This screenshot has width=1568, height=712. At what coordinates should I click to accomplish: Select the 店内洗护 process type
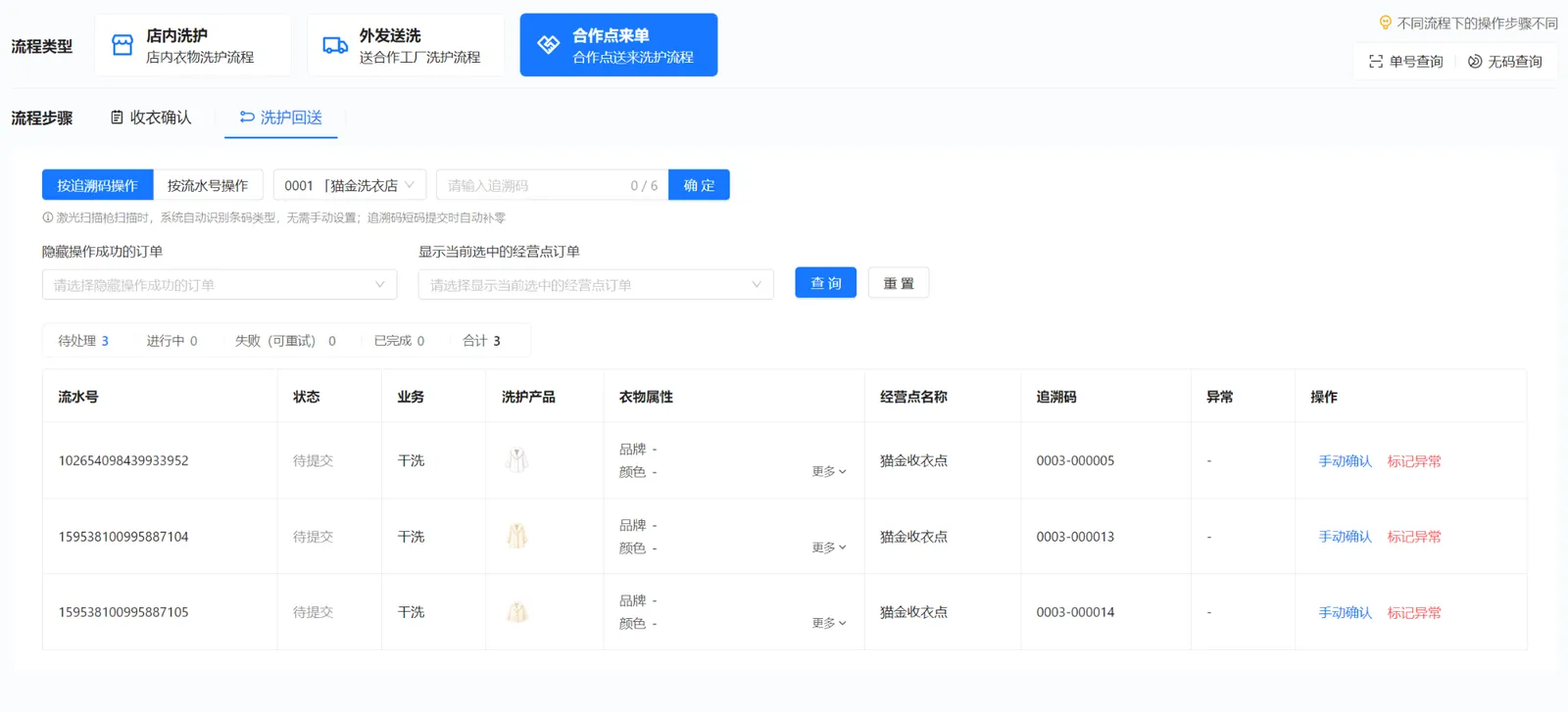[193, 45]
